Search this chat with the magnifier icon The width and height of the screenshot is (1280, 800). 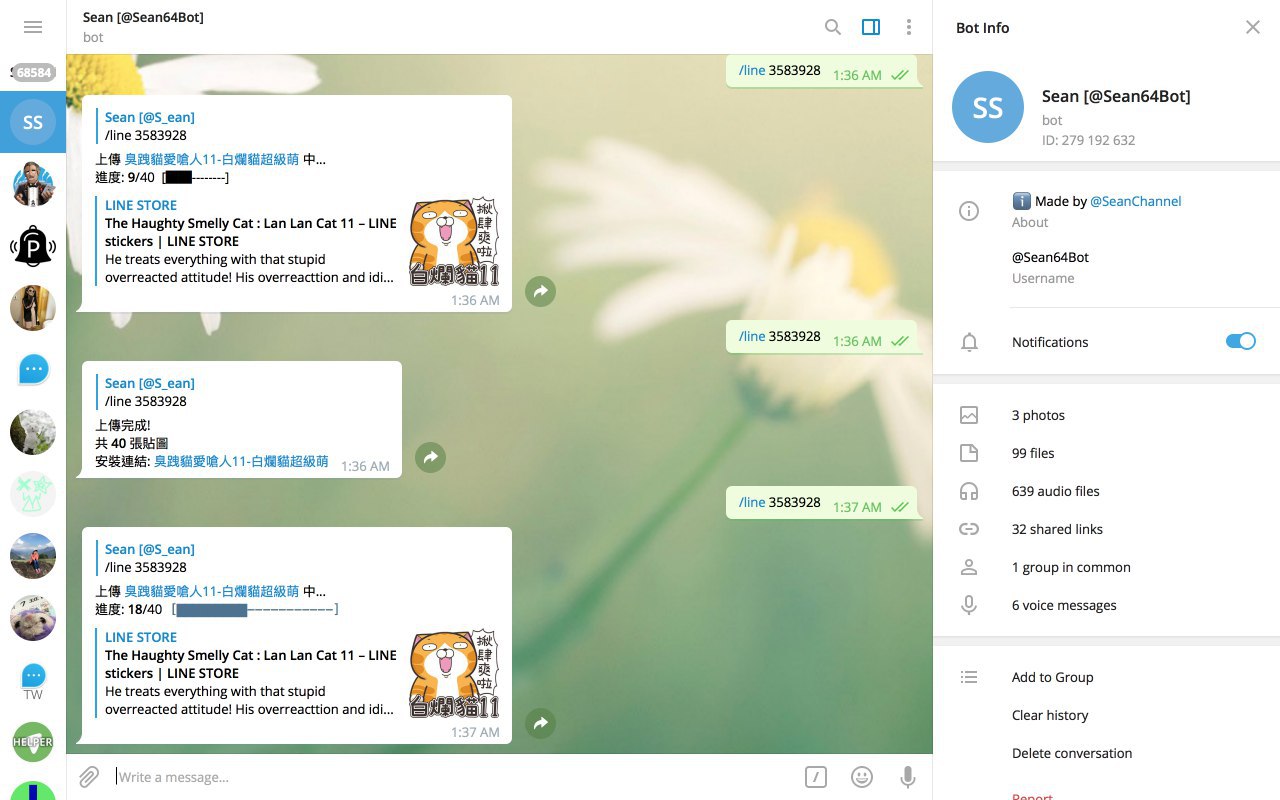[832, 27]
